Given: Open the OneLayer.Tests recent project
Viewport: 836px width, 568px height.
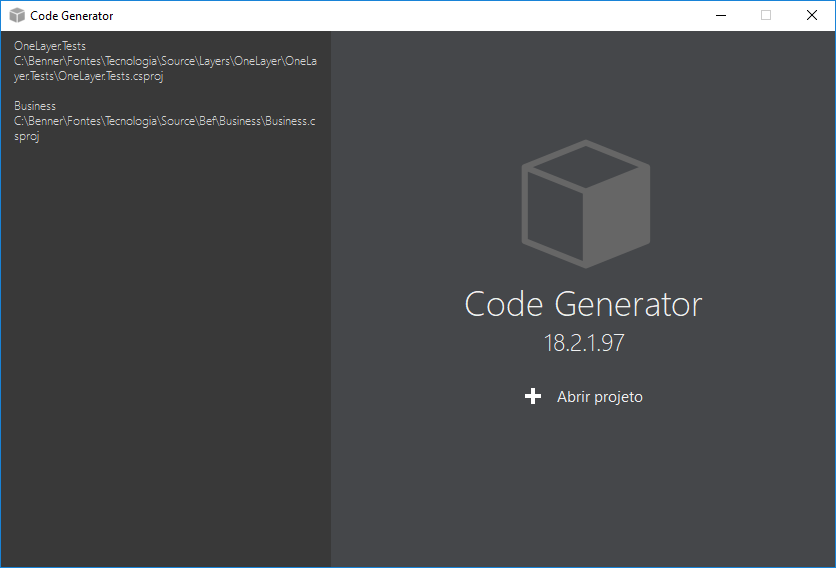Looking at the screenshot, I should pos(50,46).
